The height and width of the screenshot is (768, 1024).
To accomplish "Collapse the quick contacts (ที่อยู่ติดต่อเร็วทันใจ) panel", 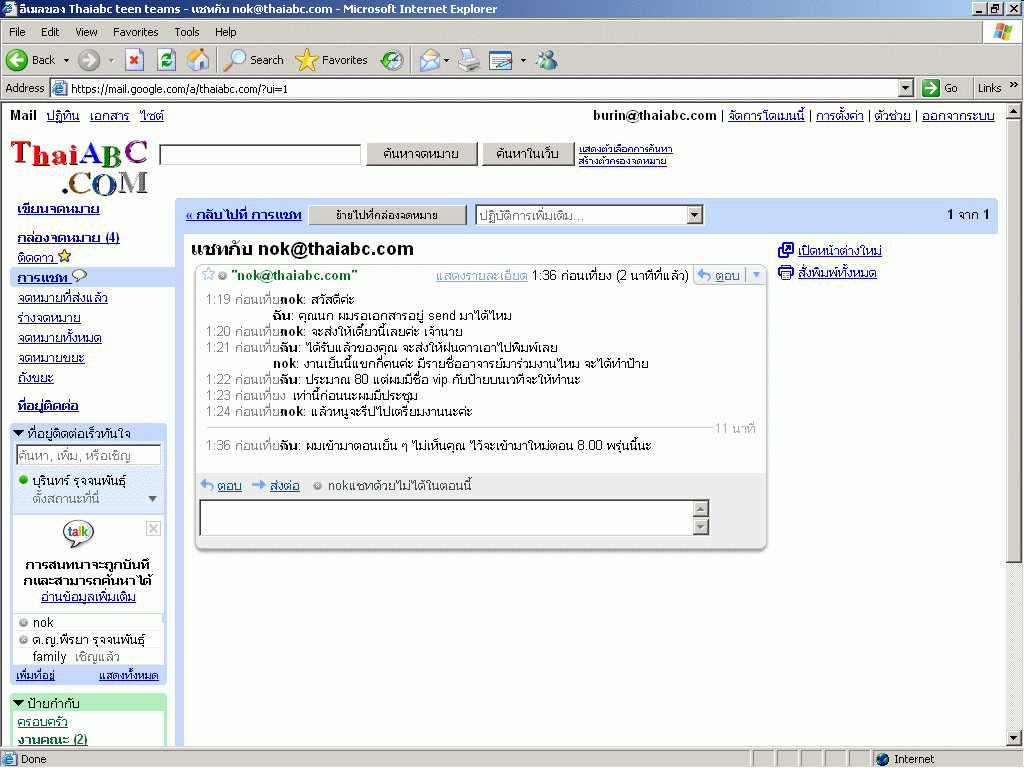I will pyautogui.click(x=18, y=433).
